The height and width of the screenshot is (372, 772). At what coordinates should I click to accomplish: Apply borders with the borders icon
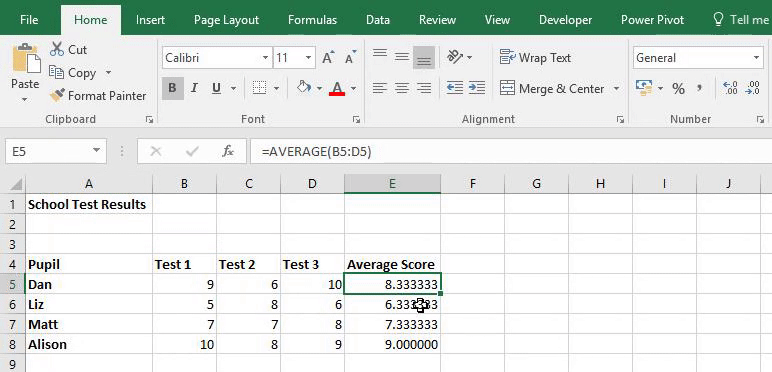pyautogui.click(x=259, y=89)
